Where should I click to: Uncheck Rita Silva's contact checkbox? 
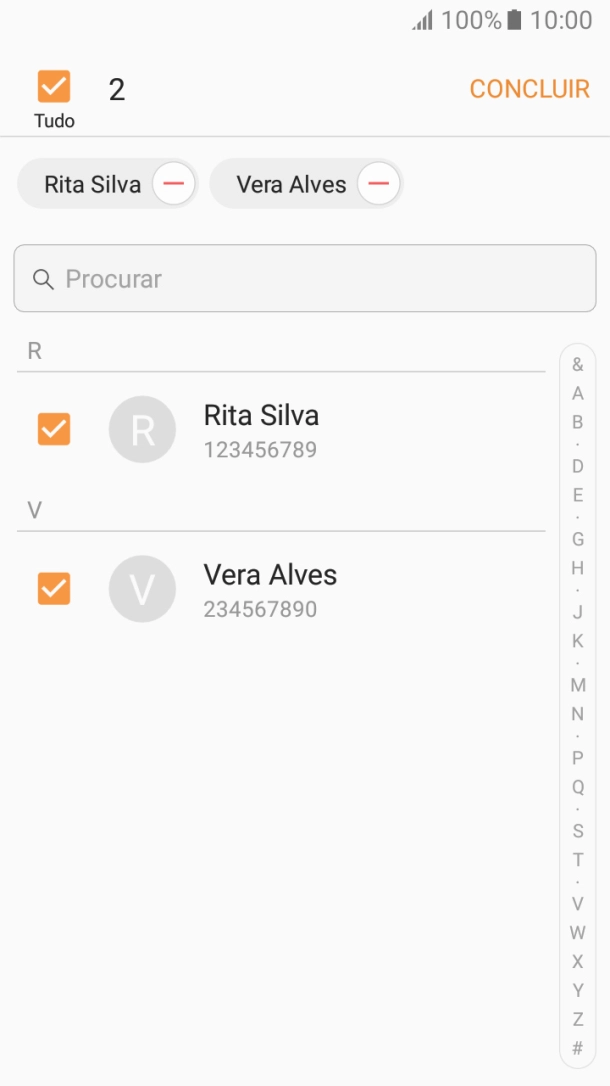(53, 429)
